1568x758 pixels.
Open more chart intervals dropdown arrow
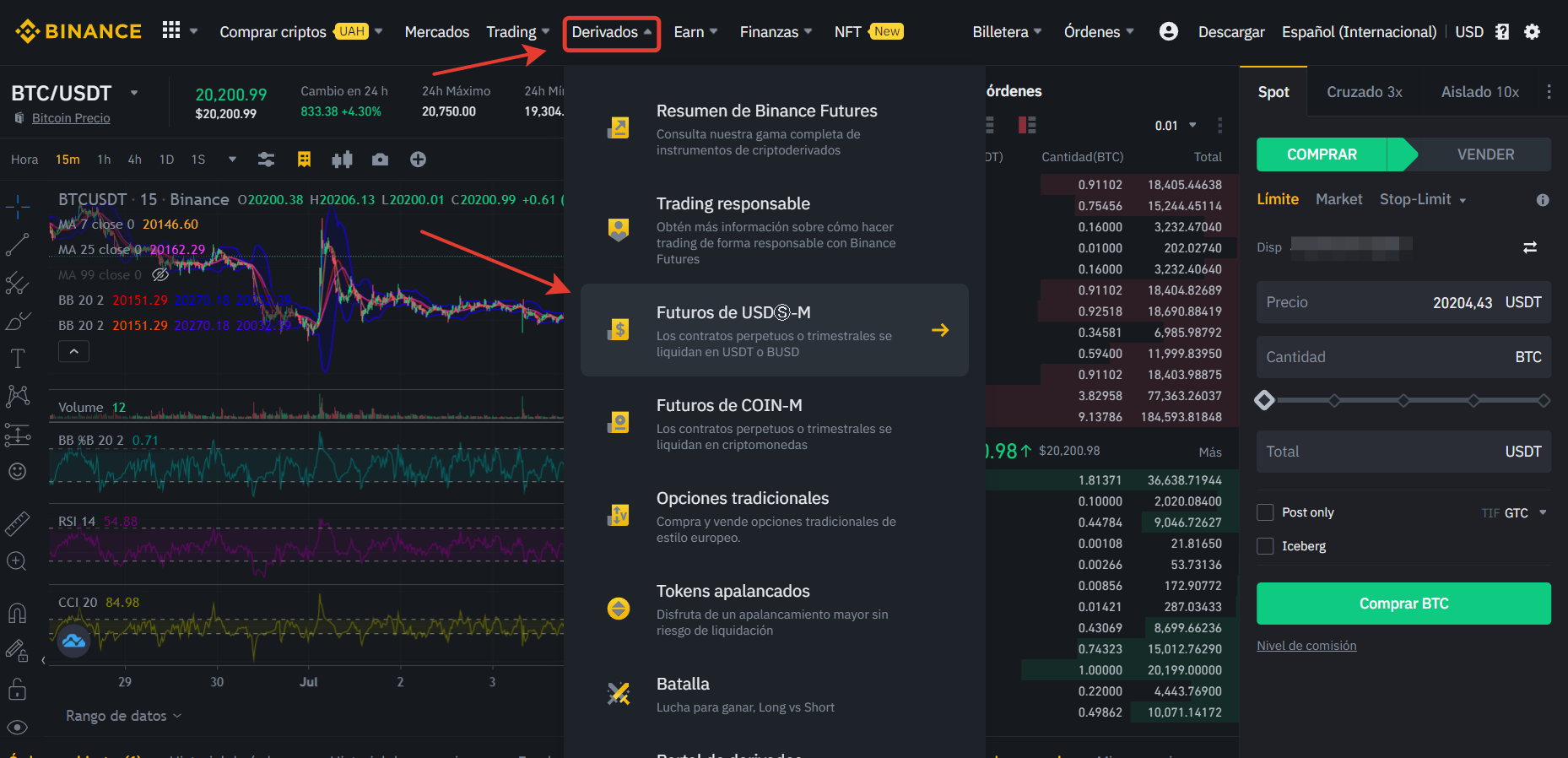232,159
